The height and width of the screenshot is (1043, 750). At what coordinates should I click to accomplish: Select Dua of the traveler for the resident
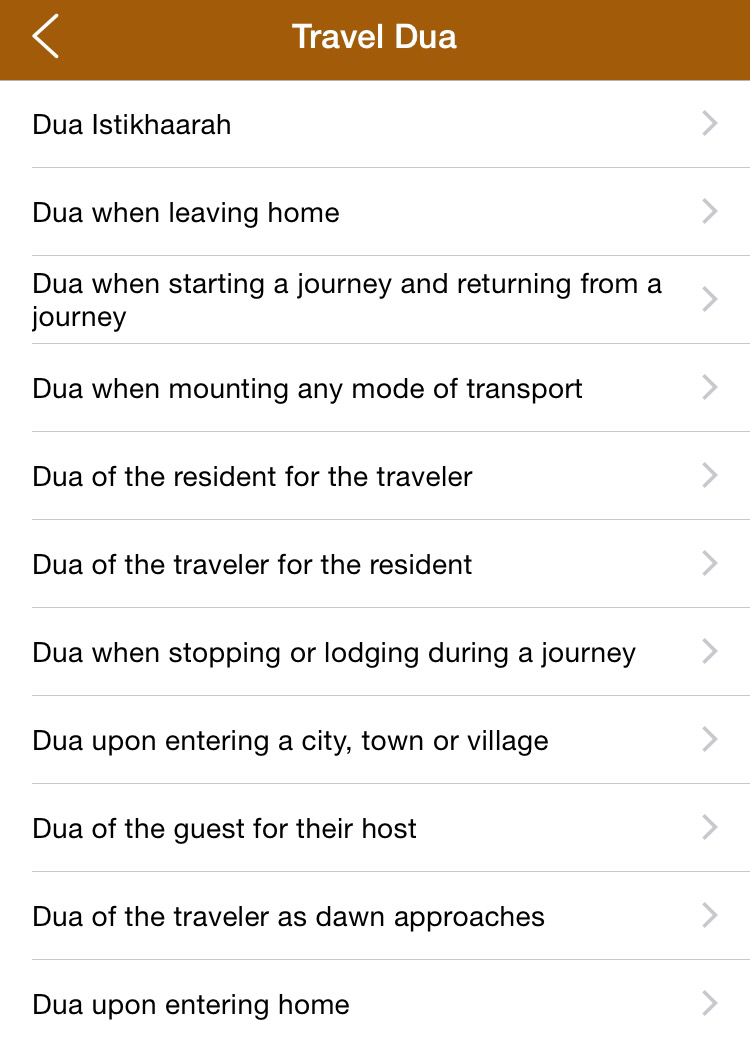(x=252, y=565)
